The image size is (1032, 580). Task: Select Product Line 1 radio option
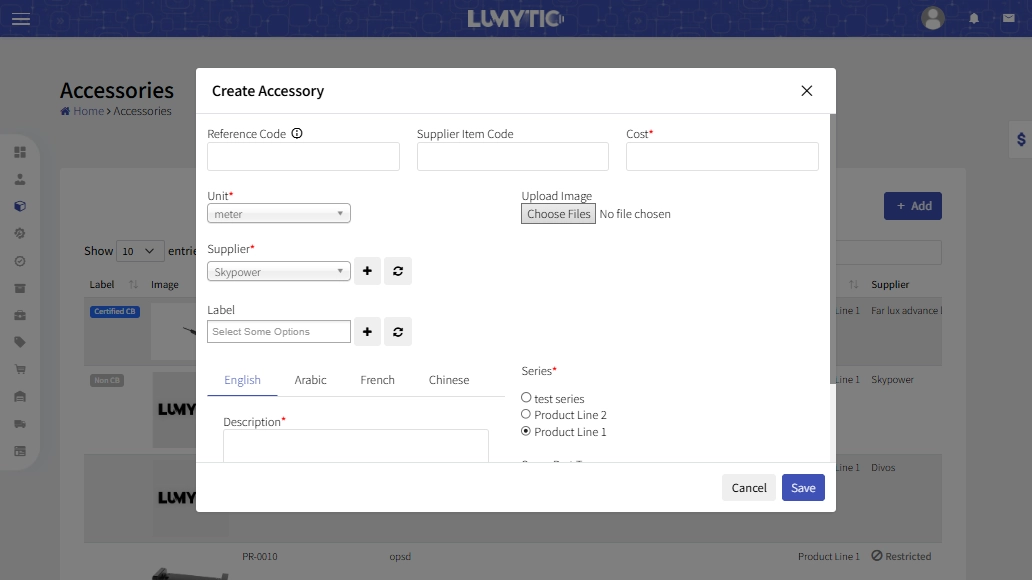pyautogui.click(x=526, y=431)
